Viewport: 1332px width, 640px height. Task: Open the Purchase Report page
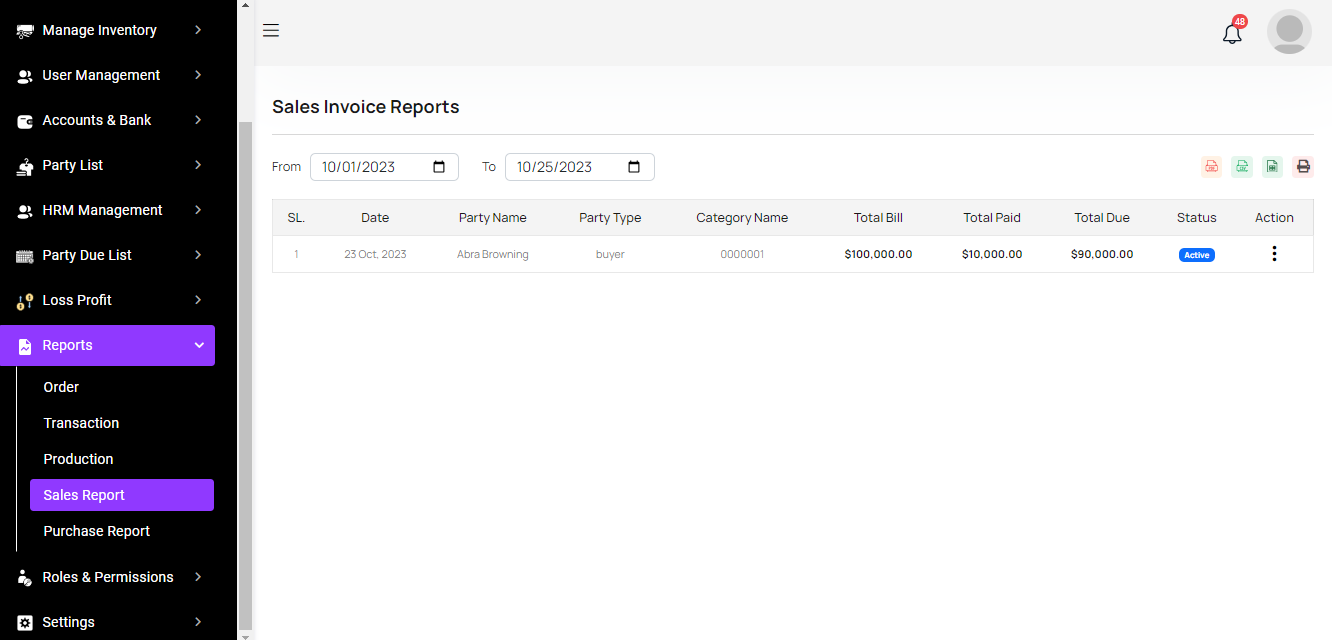pos(97,531)
